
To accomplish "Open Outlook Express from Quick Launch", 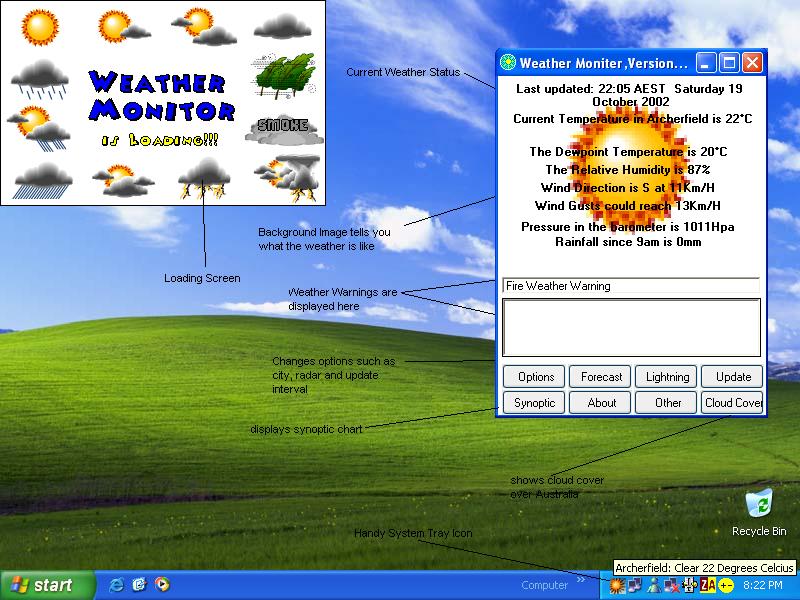I will pos(139,585).
